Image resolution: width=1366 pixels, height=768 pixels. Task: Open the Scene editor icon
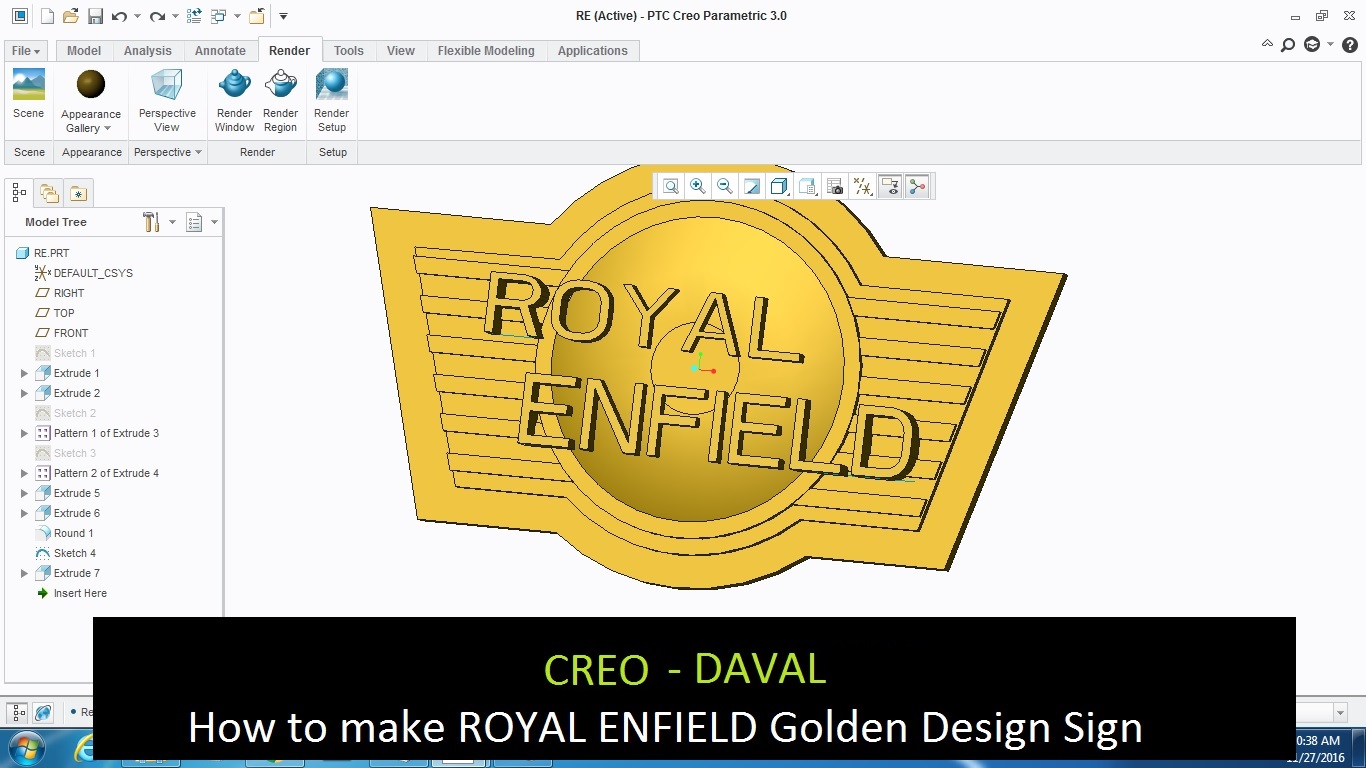[x=29, y=85]
